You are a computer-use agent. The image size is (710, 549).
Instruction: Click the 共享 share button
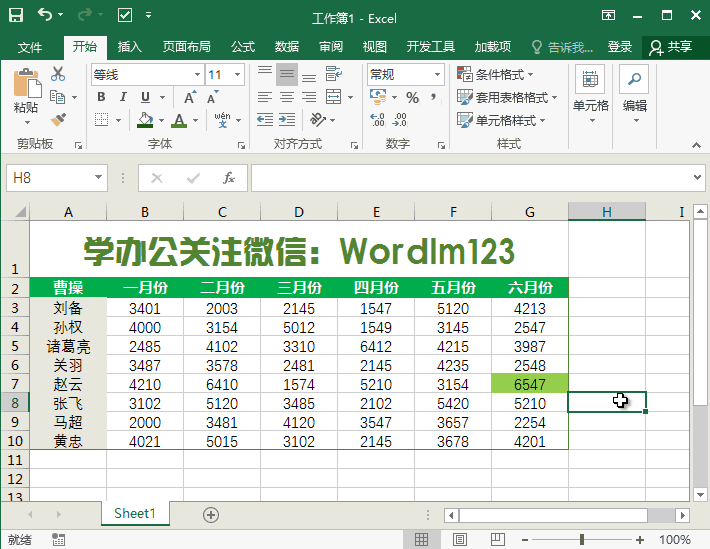pos(672,47)
